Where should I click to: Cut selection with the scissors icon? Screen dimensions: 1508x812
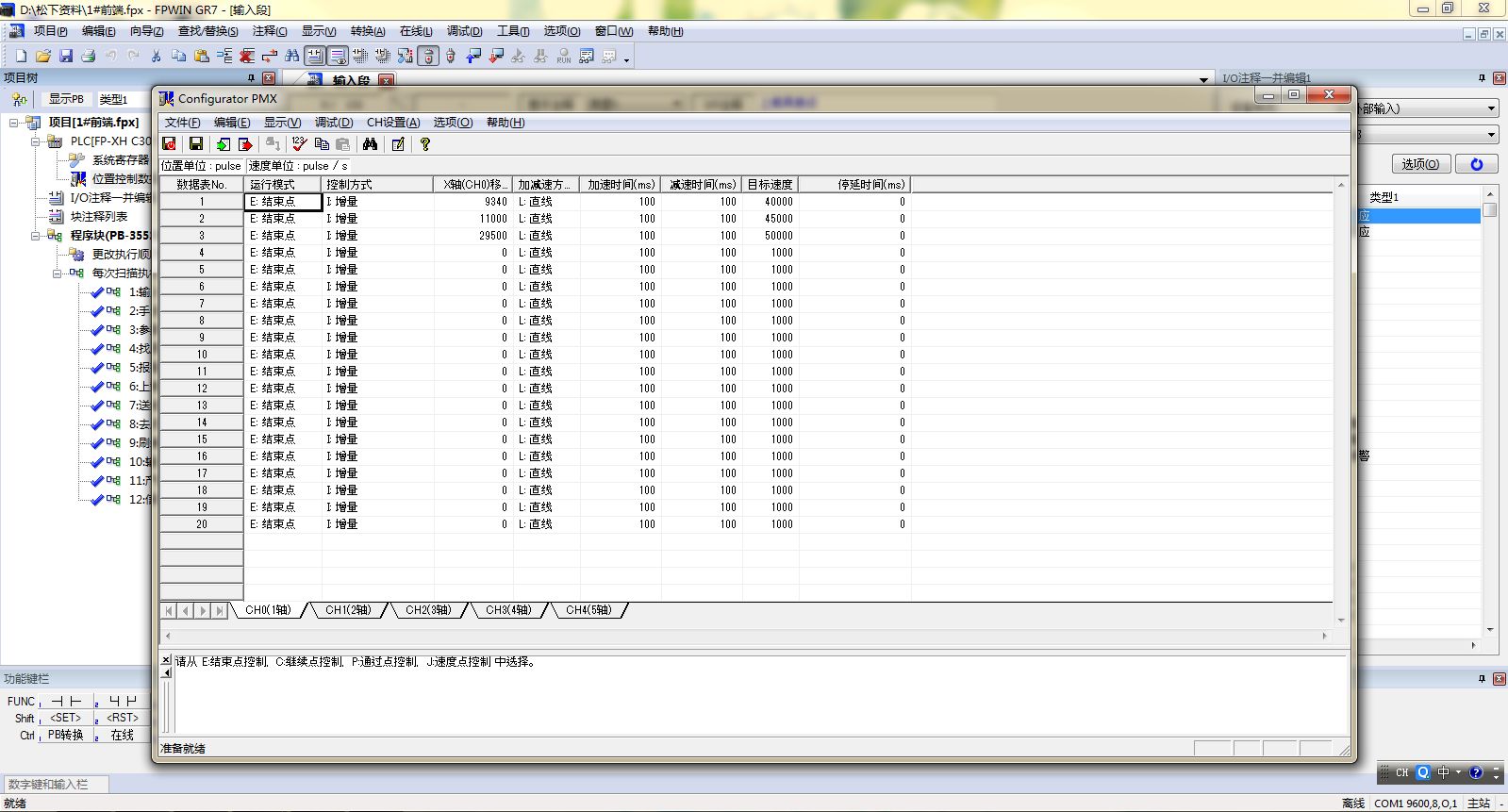(x=157, y=56)
